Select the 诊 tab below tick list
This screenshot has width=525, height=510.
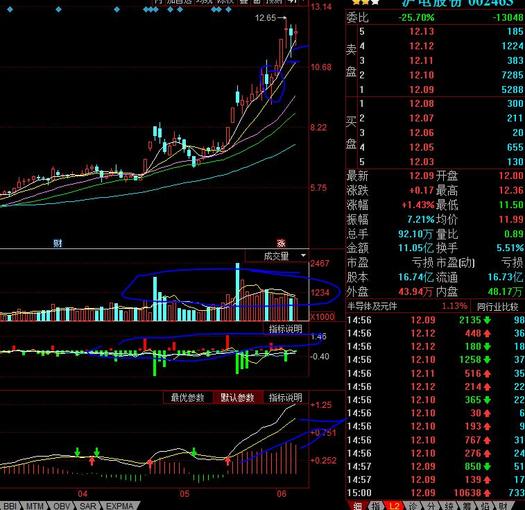tap(413, 506)
